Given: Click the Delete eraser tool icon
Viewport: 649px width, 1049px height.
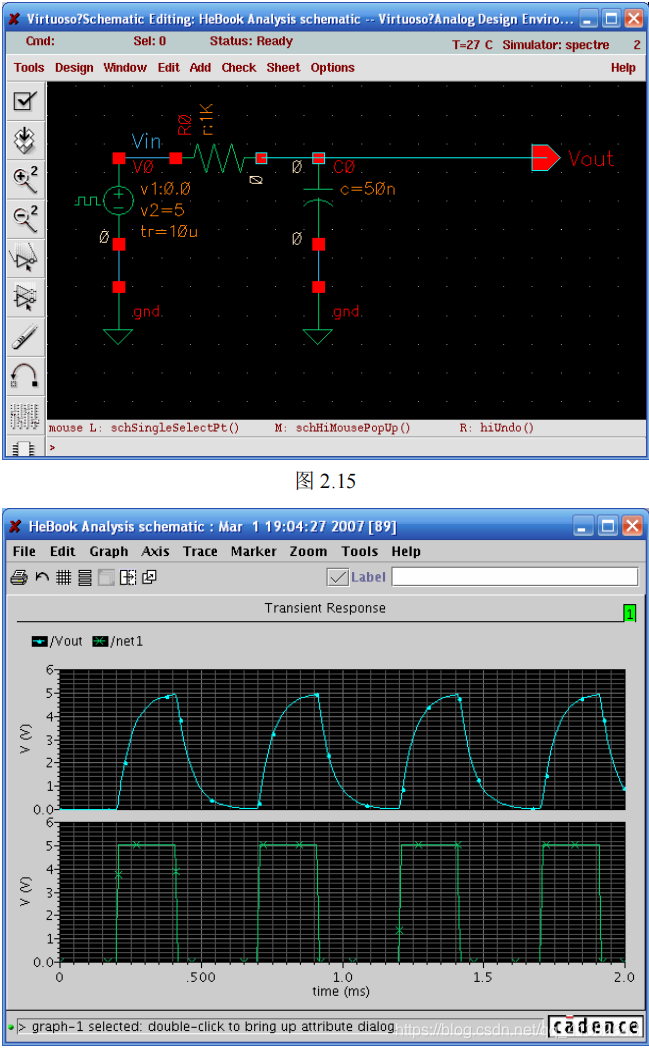Looking at the screenshot, I should click(25, 337).
